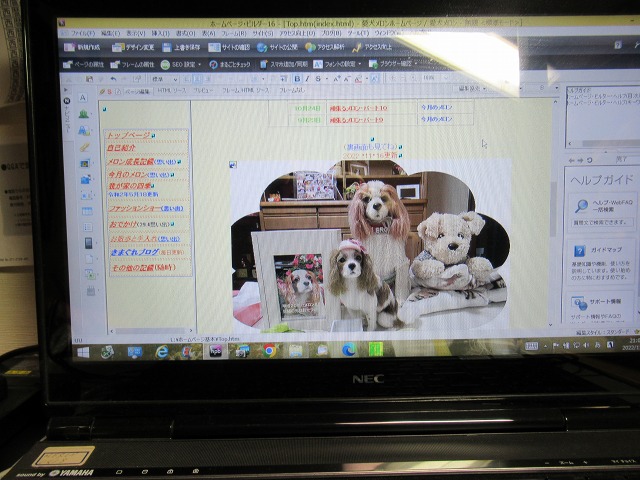Switch to the プレビュー tab
640x480 pixels.
(203, 91)
